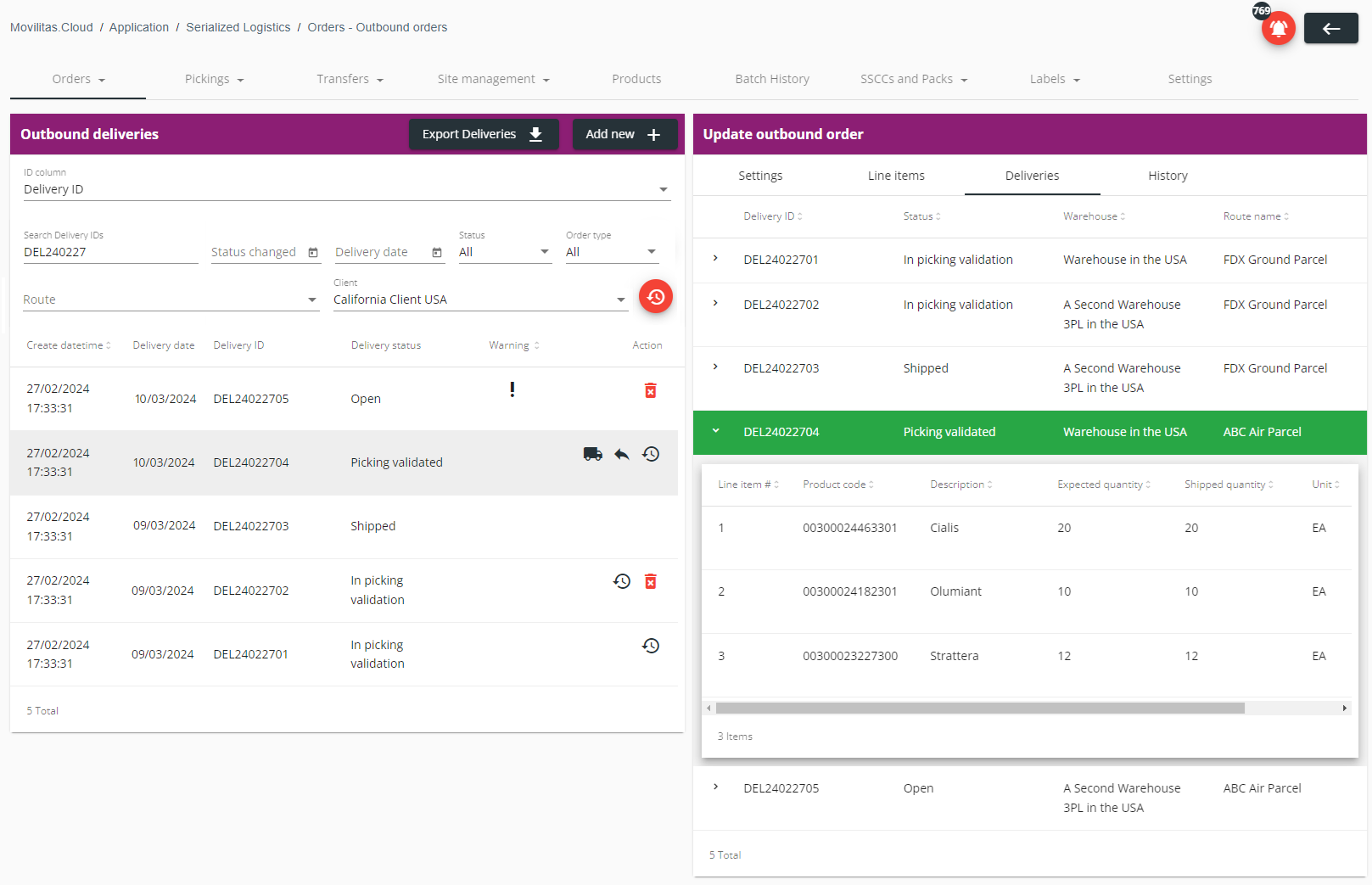
Task: Open the Delivery date calendar picker
Action: click(x=437, y=252)
